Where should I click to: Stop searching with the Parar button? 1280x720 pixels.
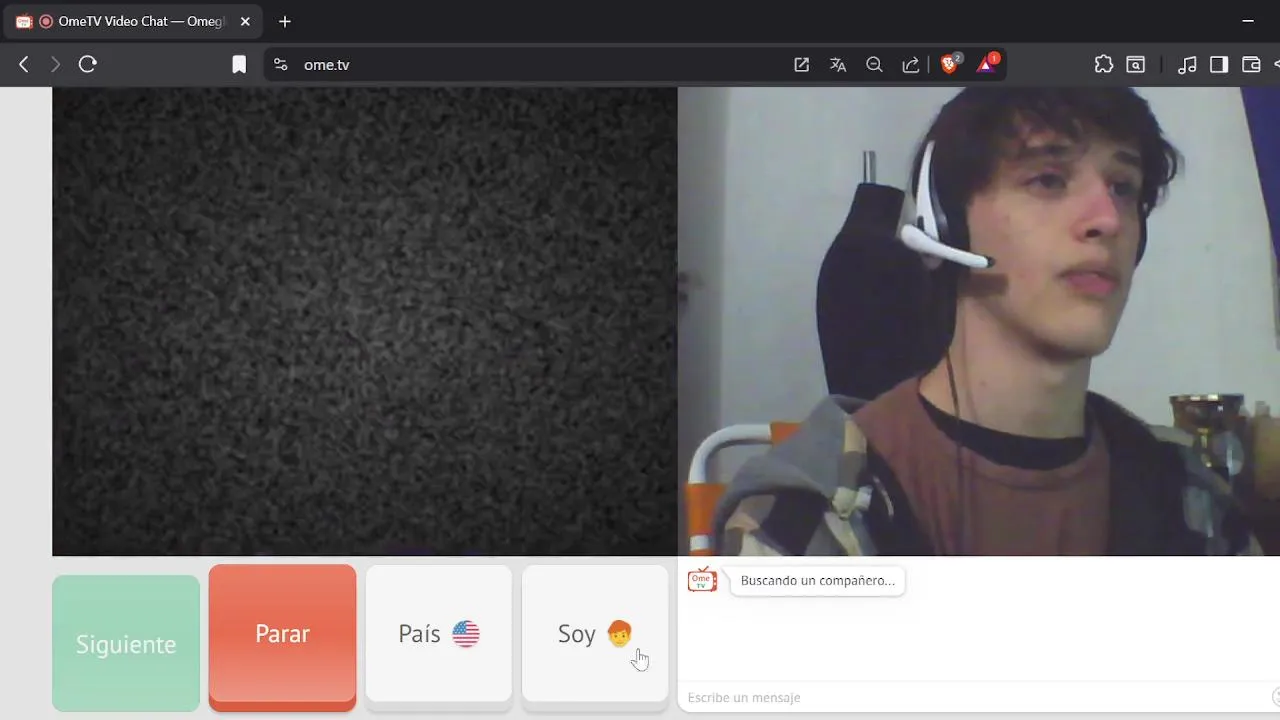click(282, 637)
